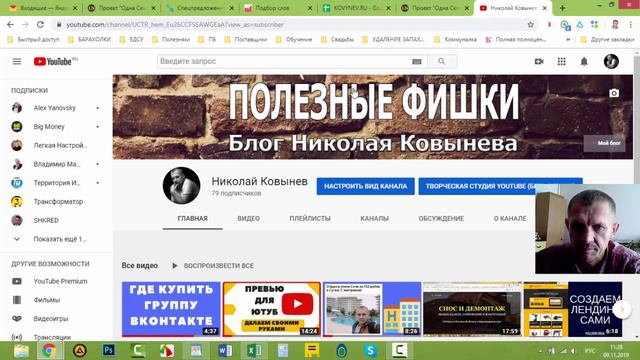Click the Видеоигры sidebar icon
This screenshot has width=640, height=360.
[17, 318]
